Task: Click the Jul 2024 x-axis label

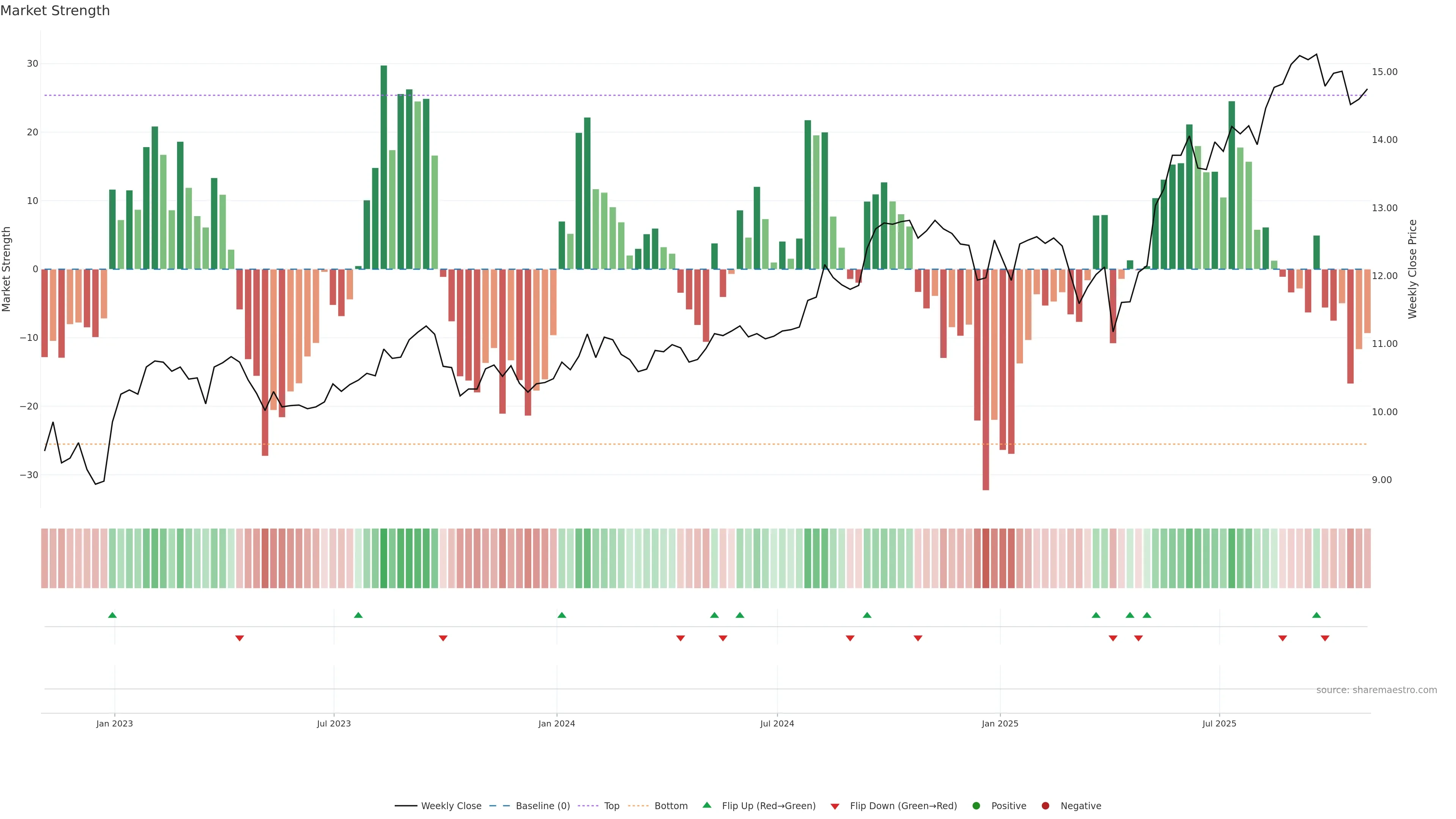Action: pos(777,723)
